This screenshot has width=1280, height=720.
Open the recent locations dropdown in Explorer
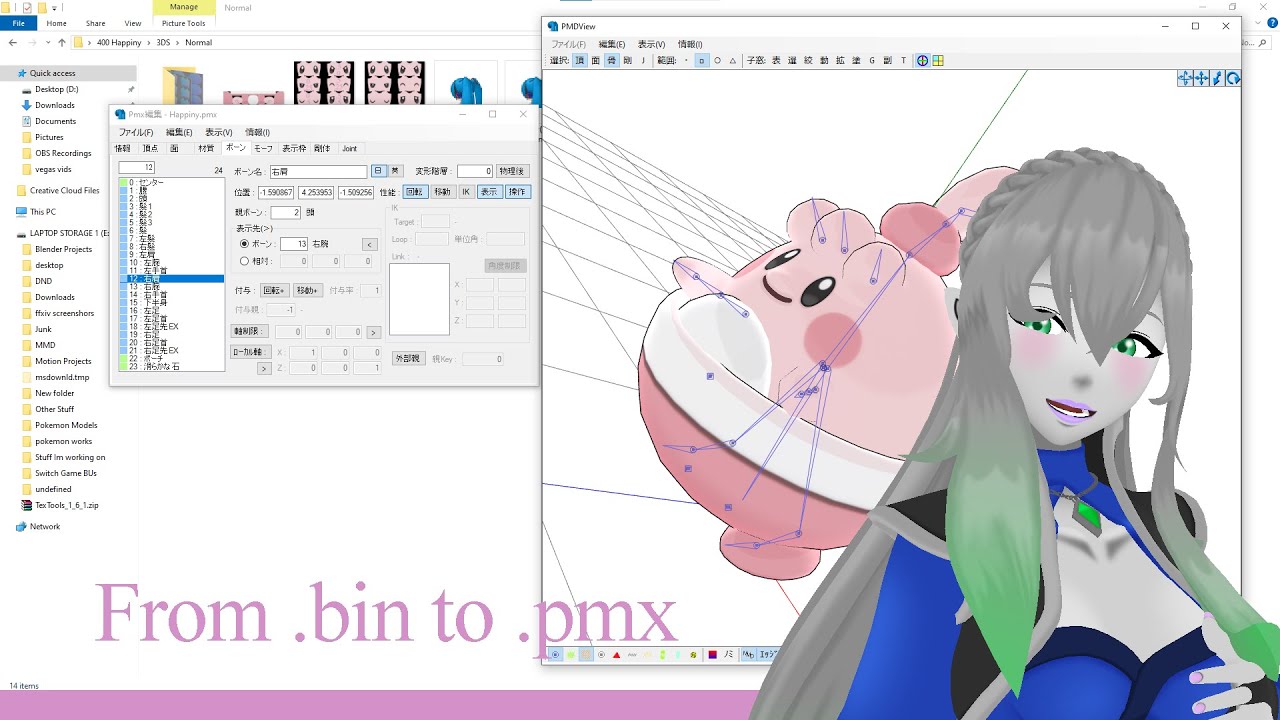(46, 42)
